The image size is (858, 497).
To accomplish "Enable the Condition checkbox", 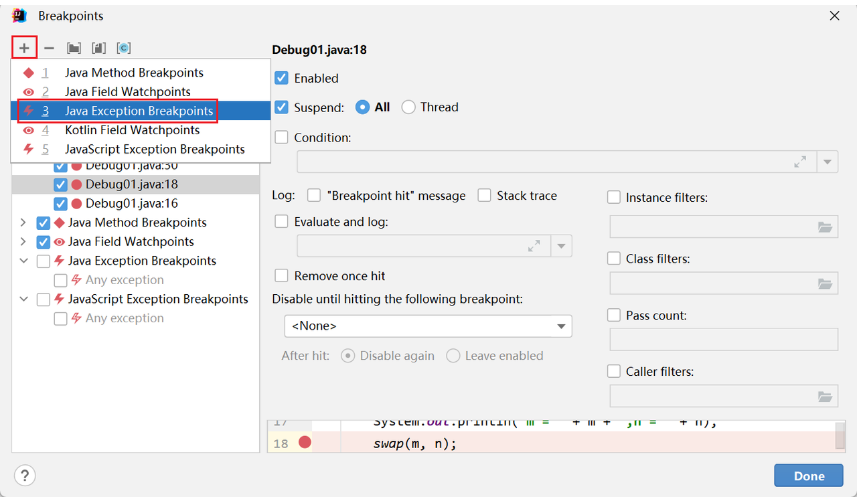I will pyautogui.click(x=281, y=137).
